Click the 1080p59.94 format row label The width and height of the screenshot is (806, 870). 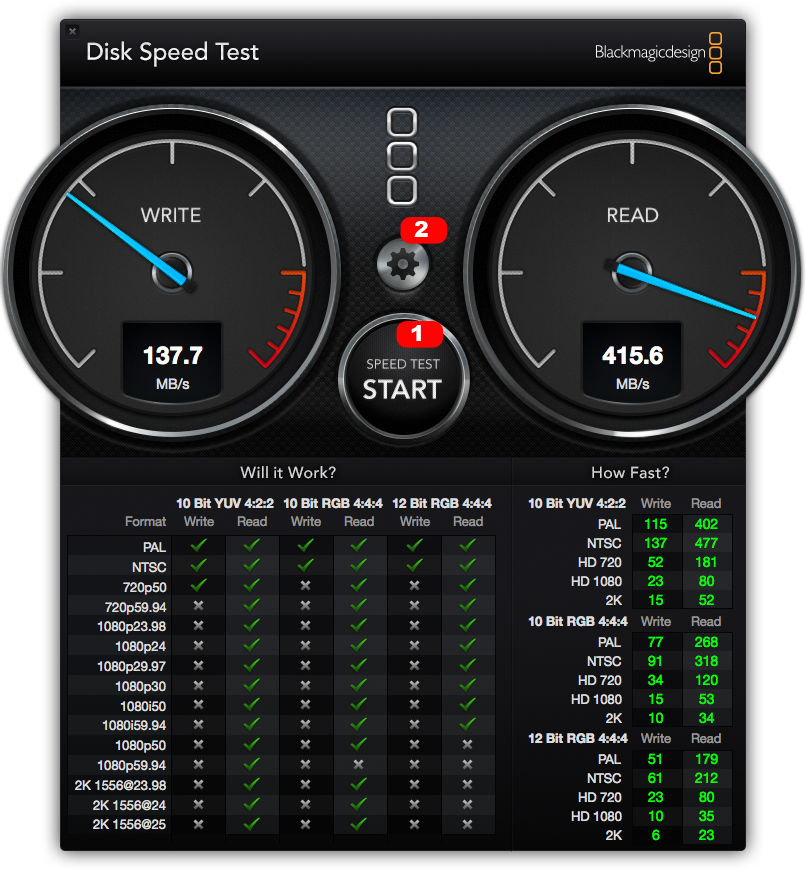(132, 765)
